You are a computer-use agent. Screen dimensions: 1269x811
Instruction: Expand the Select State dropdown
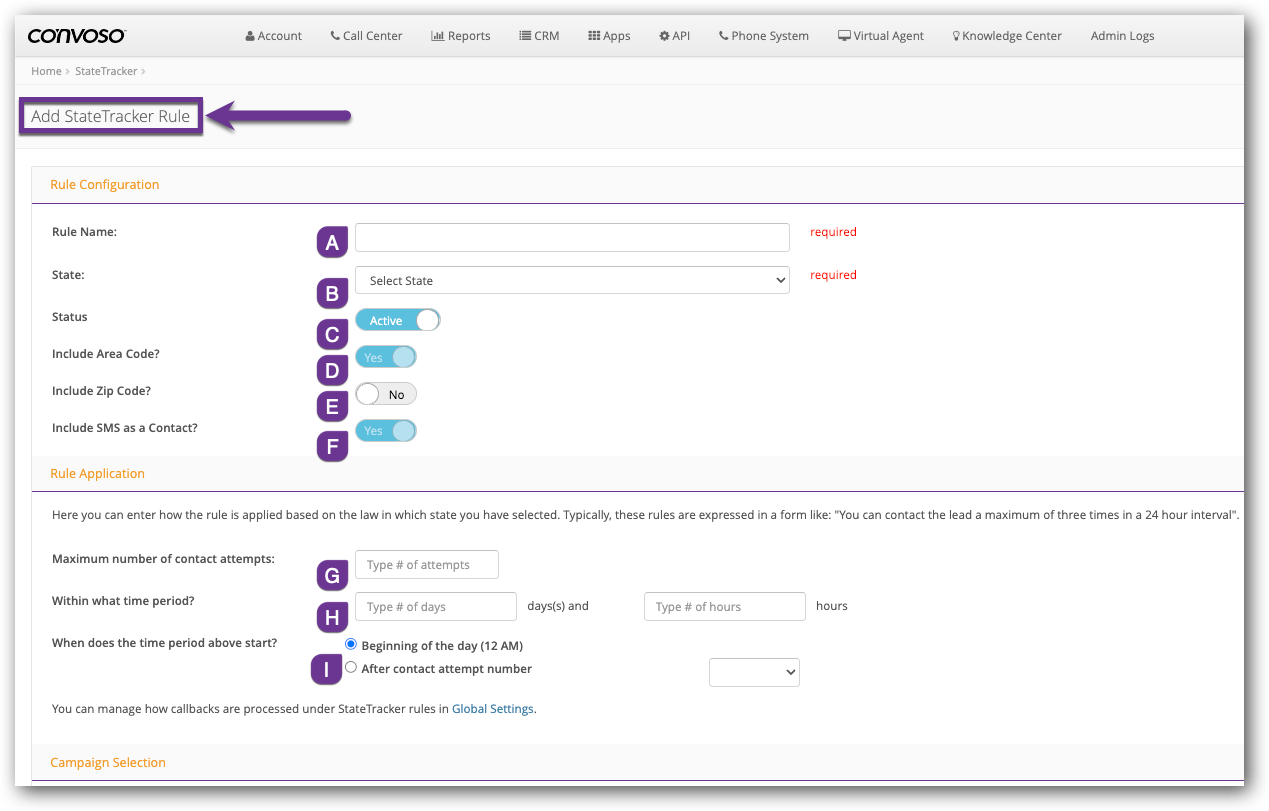click(x=572, y=281)
